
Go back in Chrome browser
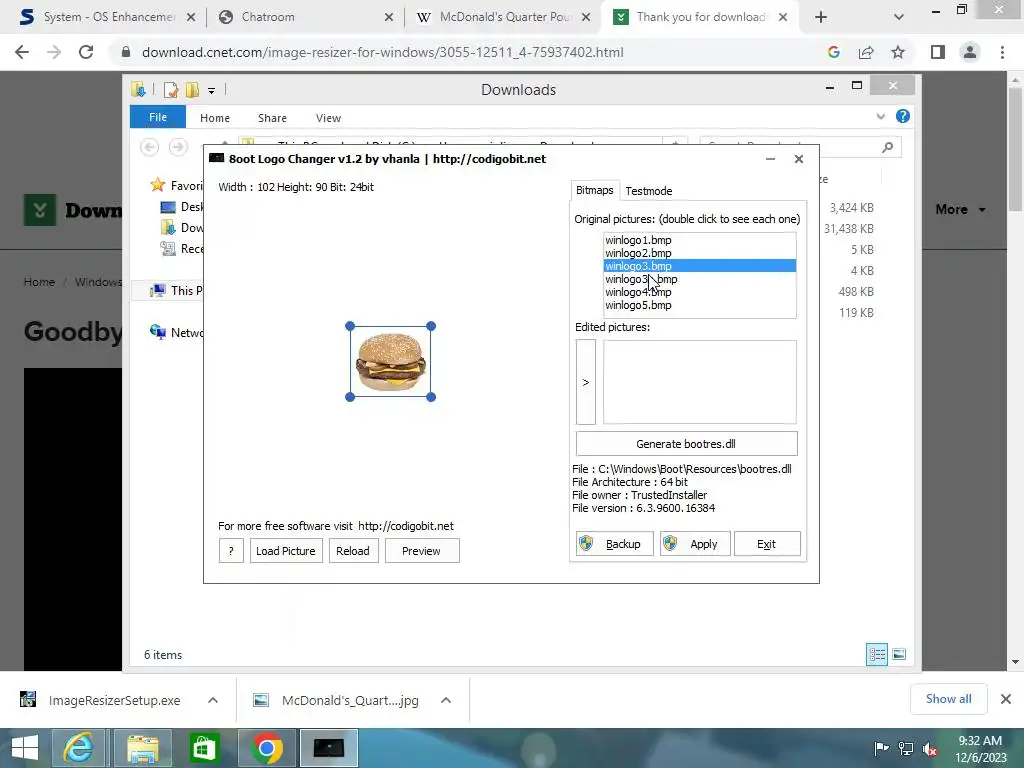[22, 52]
